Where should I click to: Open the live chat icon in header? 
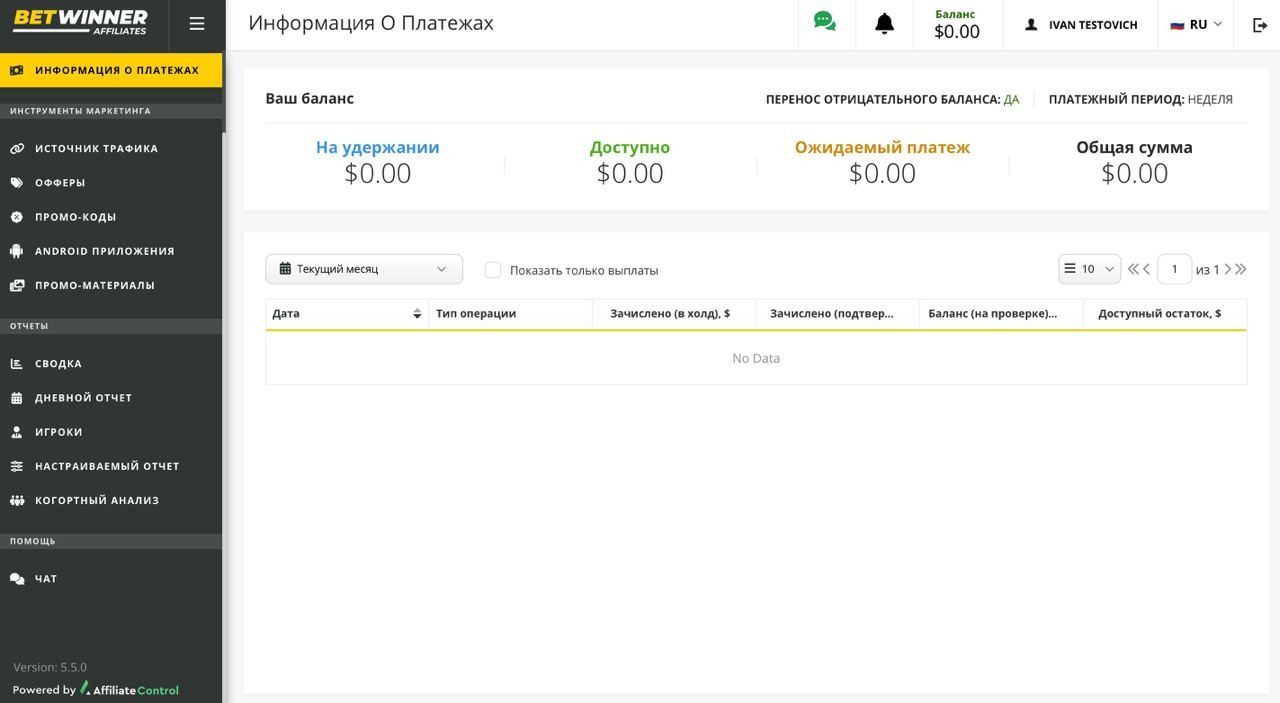[825, 22]
